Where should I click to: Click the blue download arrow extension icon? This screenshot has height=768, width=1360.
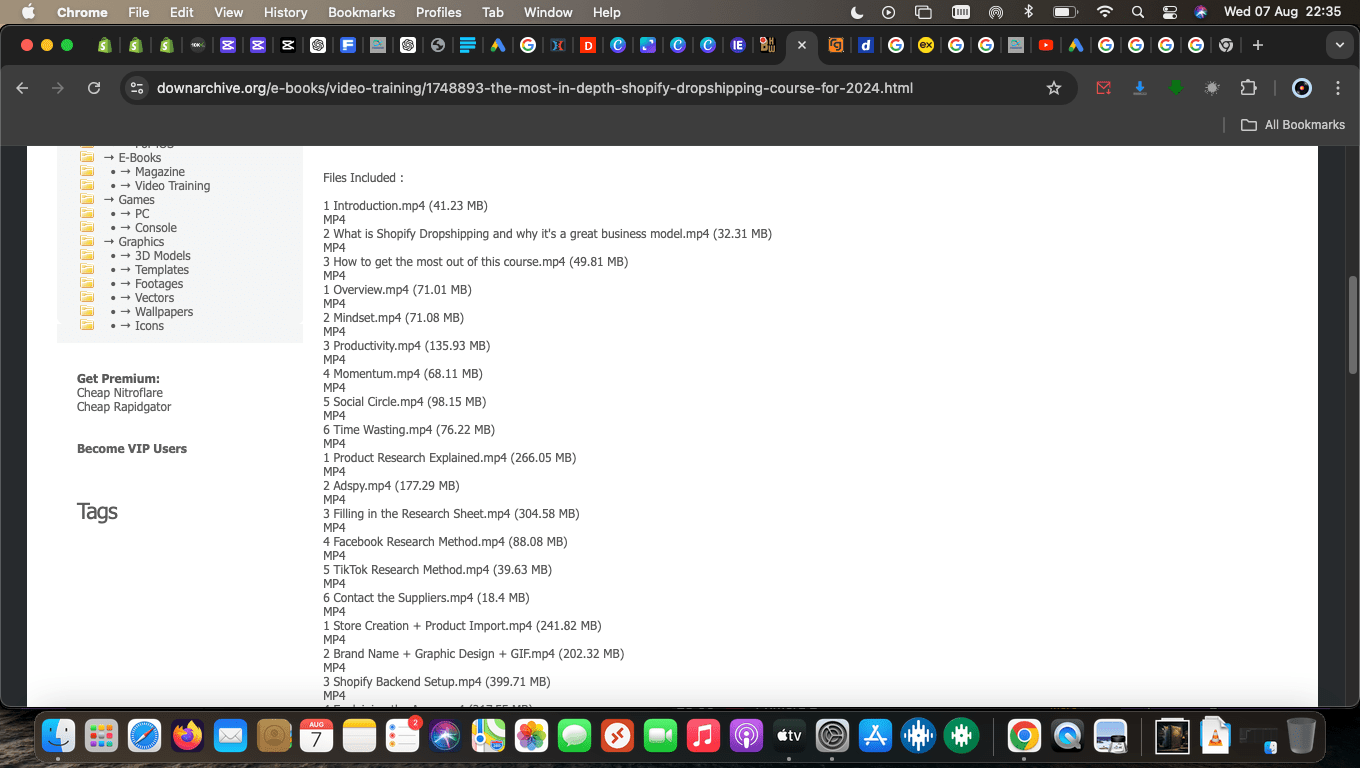1139,88
